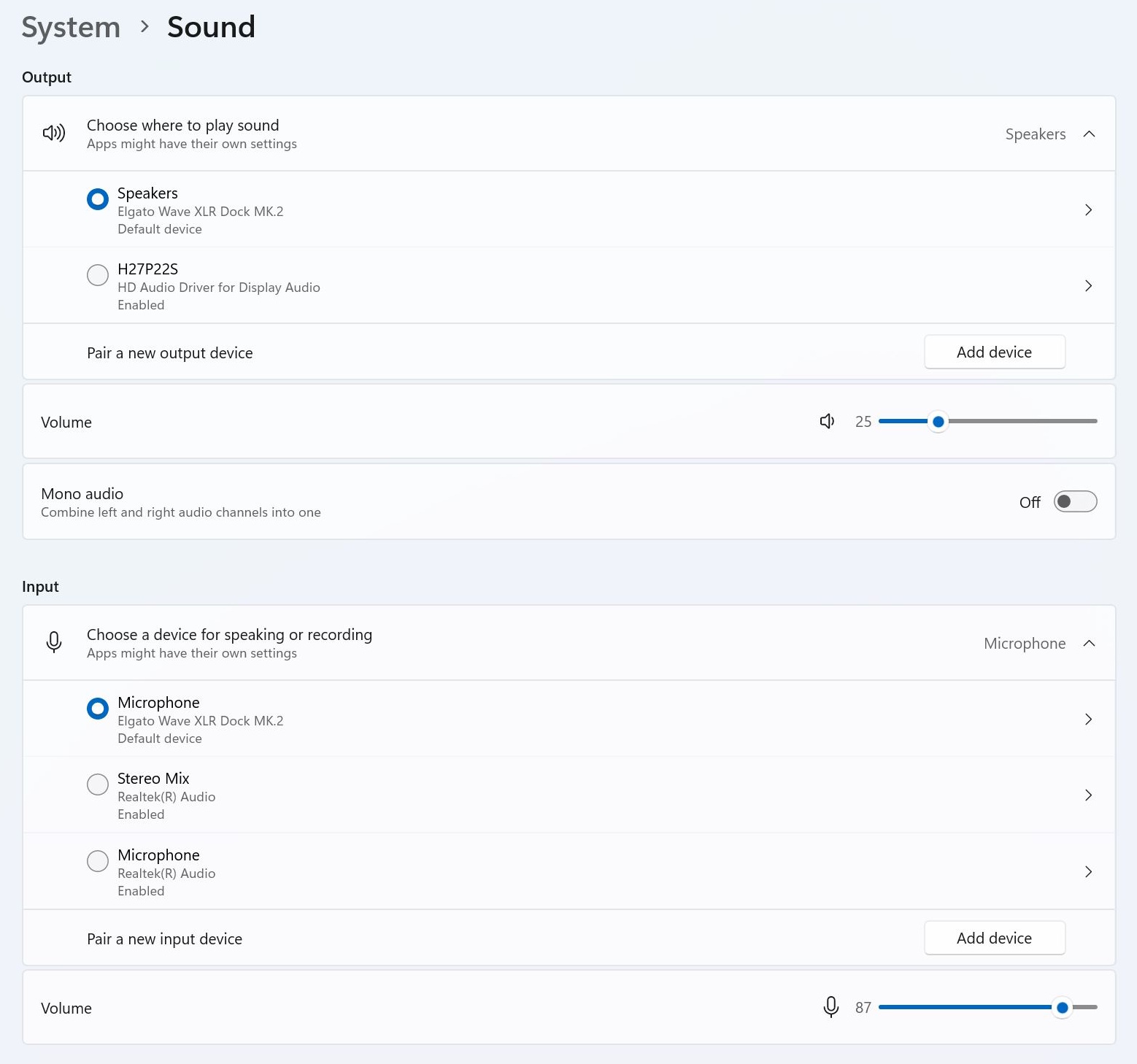Image resolution: width=1137 pixels, height=1064 pixels.
Task: Open H27P22S device properties chevron
Action: 1088,286
